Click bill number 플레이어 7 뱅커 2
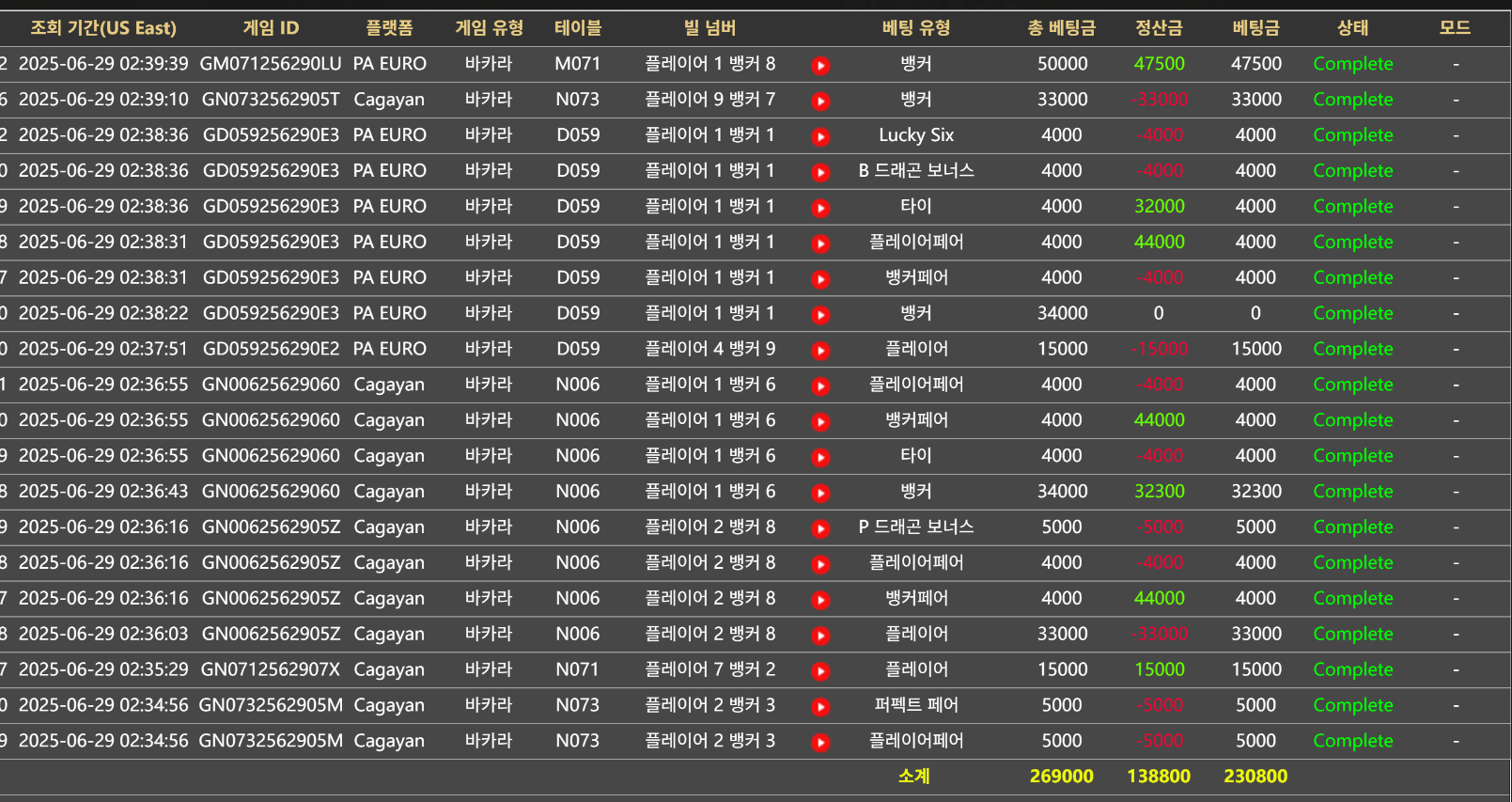This screenshot has height=802, width=1512. coord(710,669)
